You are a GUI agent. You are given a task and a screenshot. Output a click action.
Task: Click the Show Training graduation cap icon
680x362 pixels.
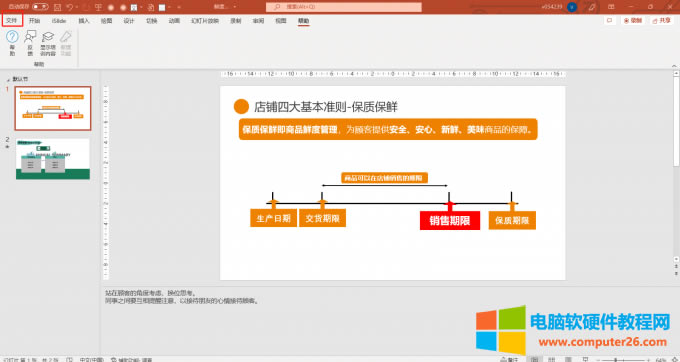pyautogui.click(x=48, y=37)
